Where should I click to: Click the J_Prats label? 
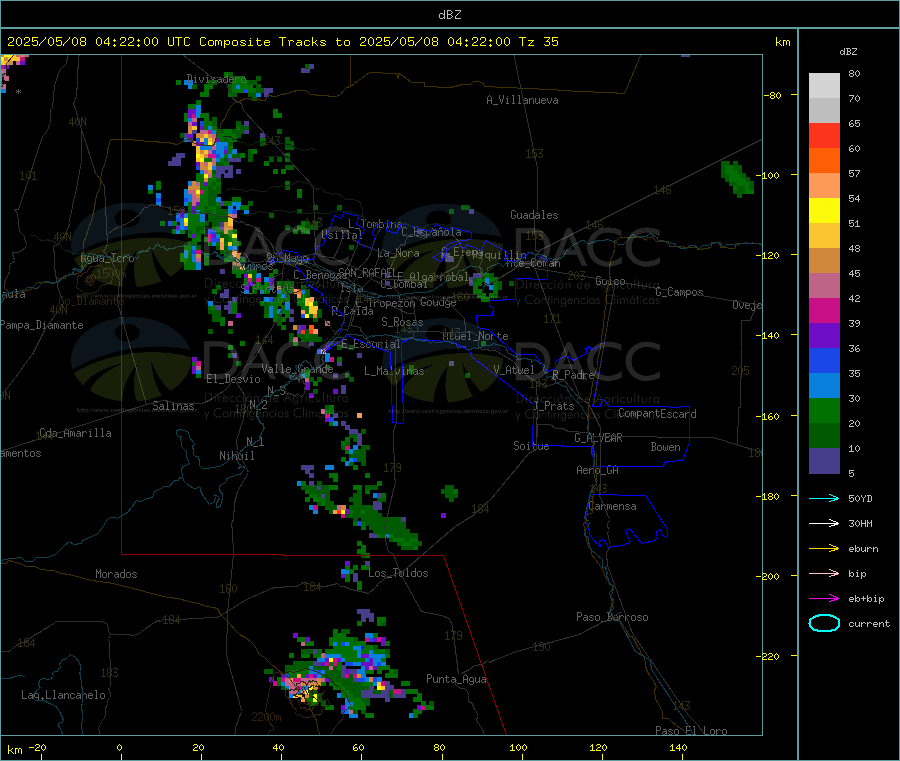[553, 405]
